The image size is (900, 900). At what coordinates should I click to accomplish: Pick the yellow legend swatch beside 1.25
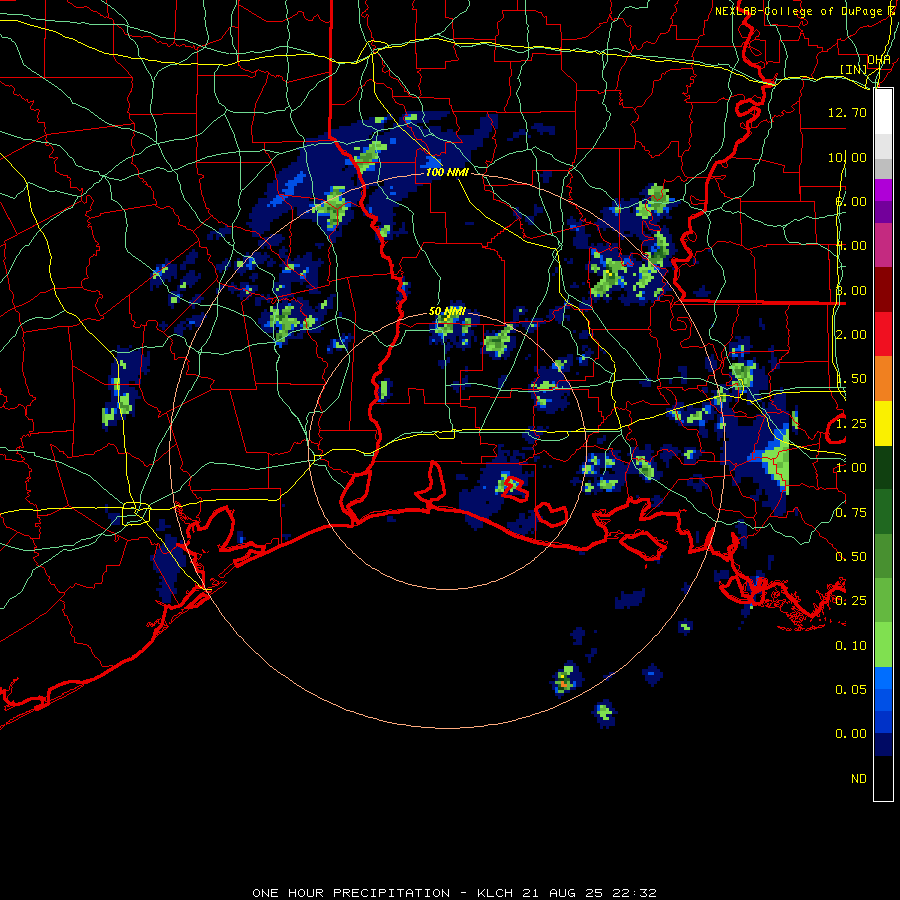point(883,423)
